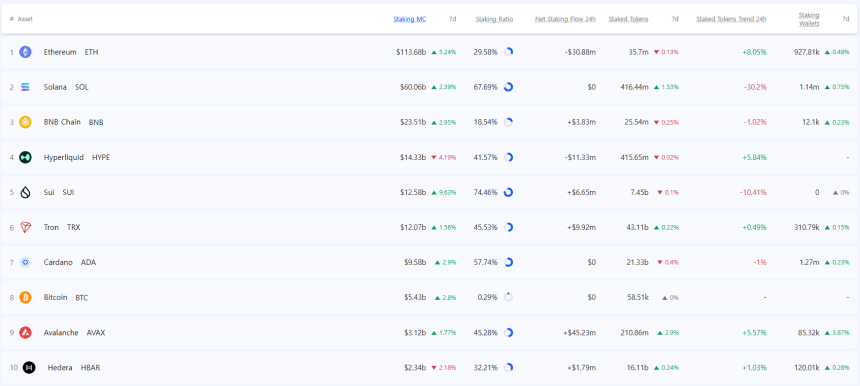The height and width of the screenshot is (386, 860).
Task: Click the Ethereum coin logo
Action: click(x=25, y=52)
